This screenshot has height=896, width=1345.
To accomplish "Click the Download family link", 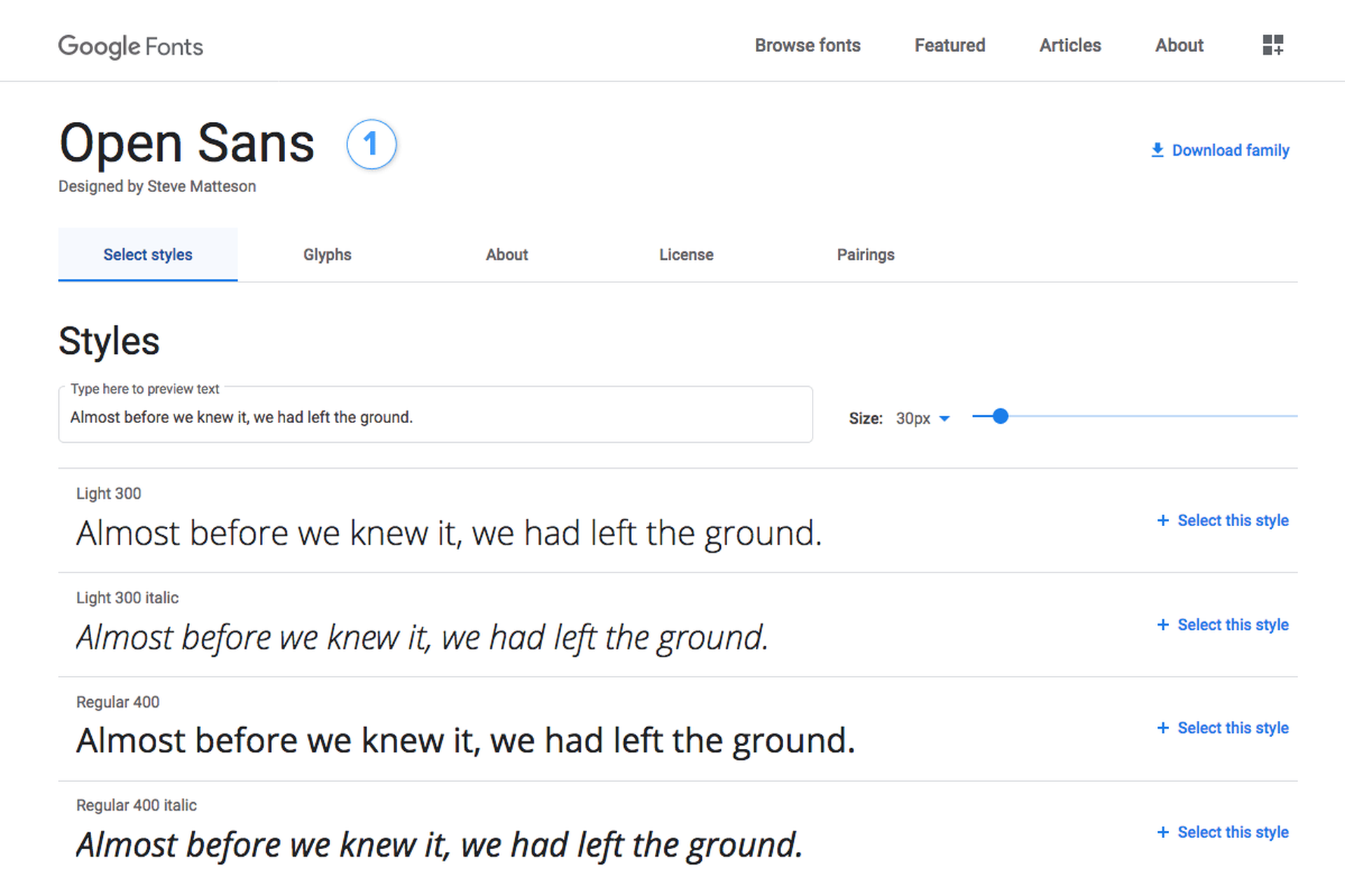I will pos(1231,149).
